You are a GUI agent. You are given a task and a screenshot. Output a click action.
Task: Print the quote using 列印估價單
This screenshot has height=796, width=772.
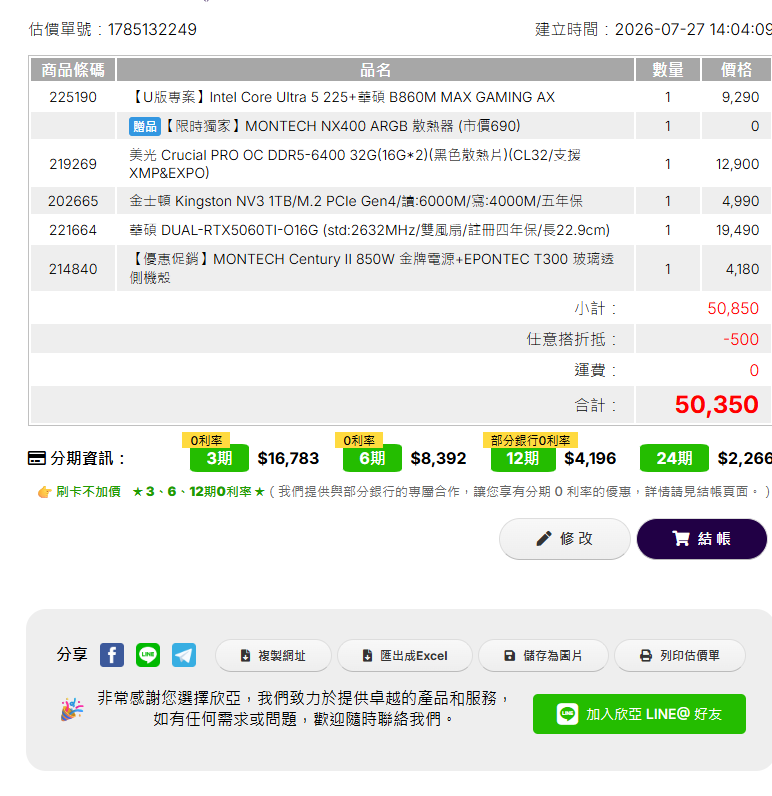[680, 655]
